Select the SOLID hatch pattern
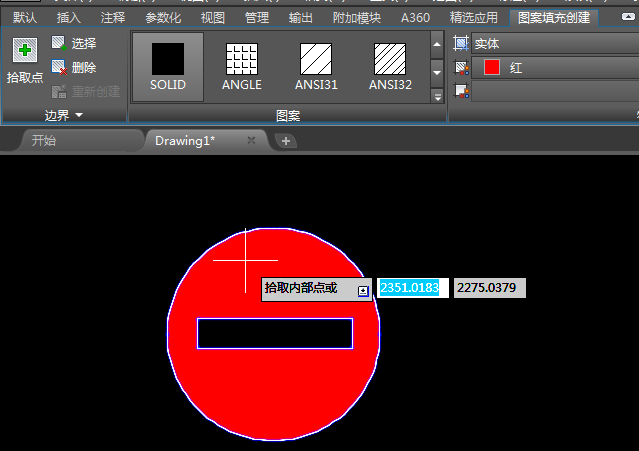639x451 pixels. (x=168, y=67)
